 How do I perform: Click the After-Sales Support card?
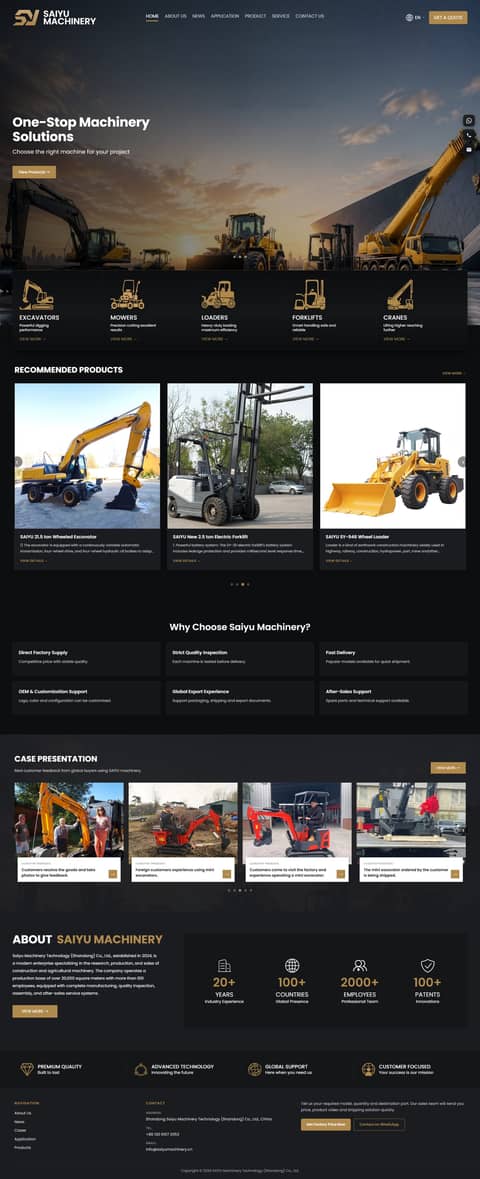tap(393, 697)
